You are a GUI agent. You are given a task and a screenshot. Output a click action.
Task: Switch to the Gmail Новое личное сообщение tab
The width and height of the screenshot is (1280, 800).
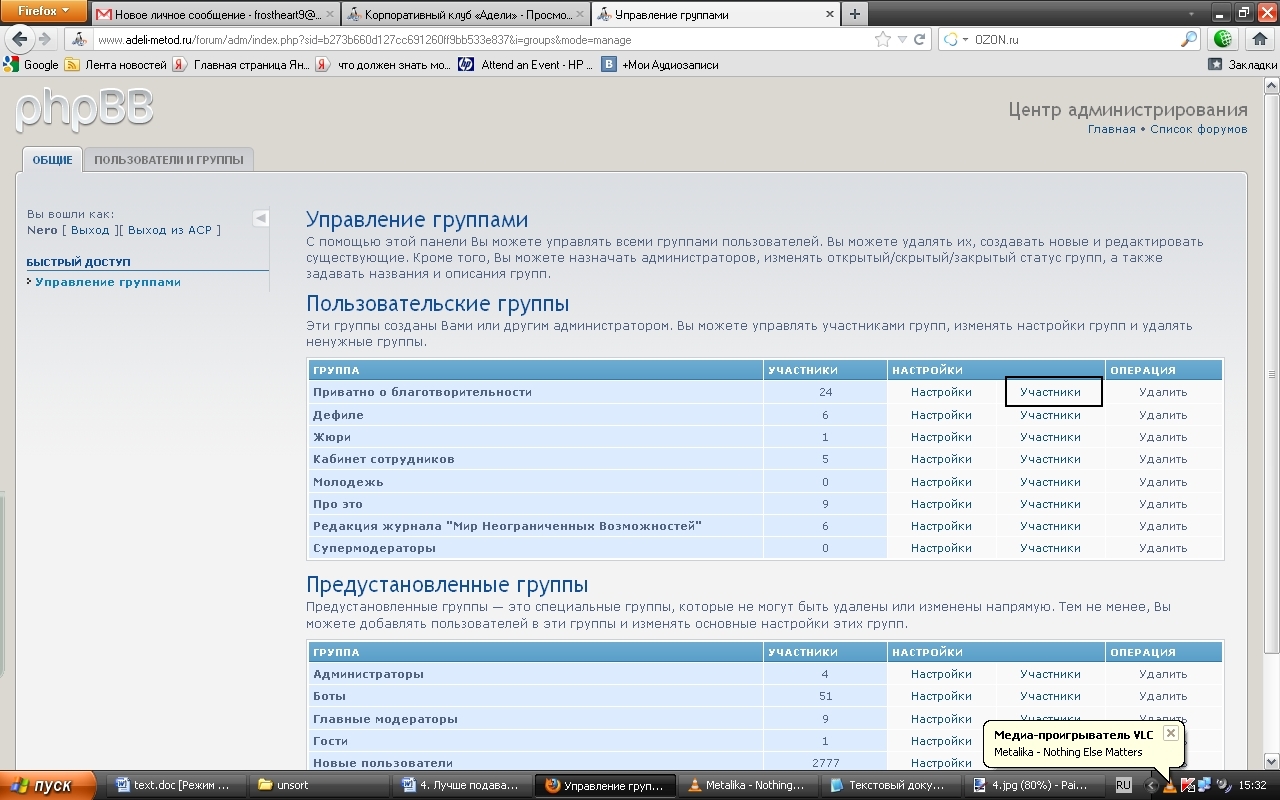click(x=215, y=15)
